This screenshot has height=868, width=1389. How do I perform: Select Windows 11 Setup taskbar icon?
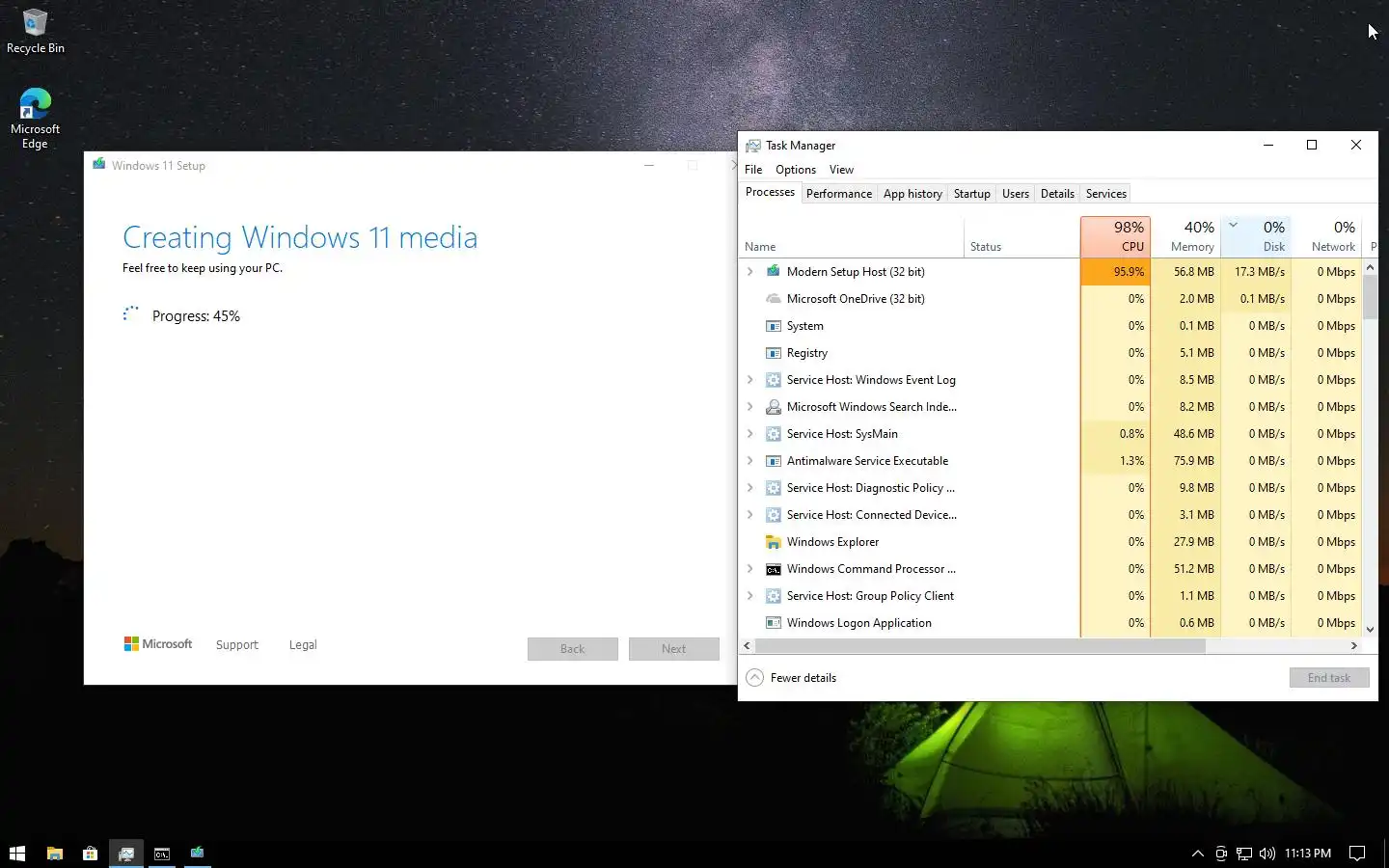pos(198,853)
